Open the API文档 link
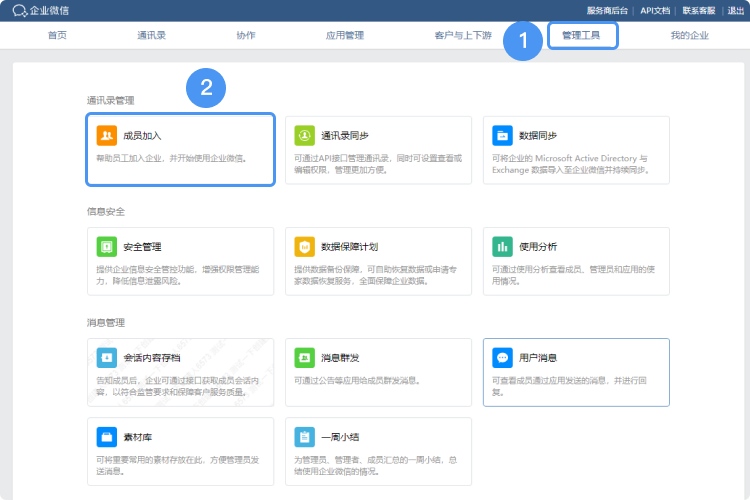 coord(655,11)
